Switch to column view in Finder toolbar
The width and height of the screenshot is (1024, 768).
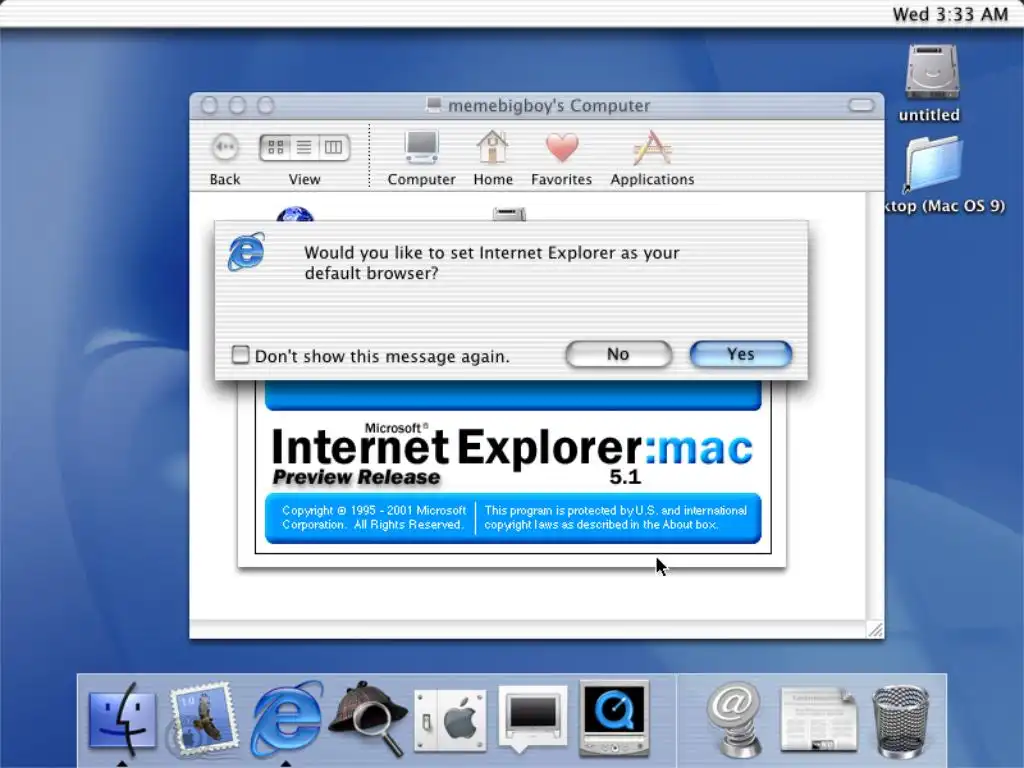(x=334, y=147)
